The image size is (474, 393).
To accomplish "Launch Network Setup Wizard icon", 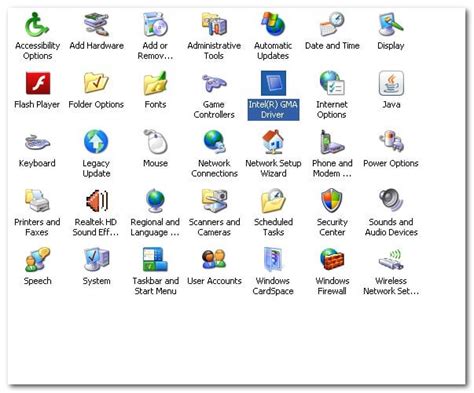I will click(x=273, y=142).
